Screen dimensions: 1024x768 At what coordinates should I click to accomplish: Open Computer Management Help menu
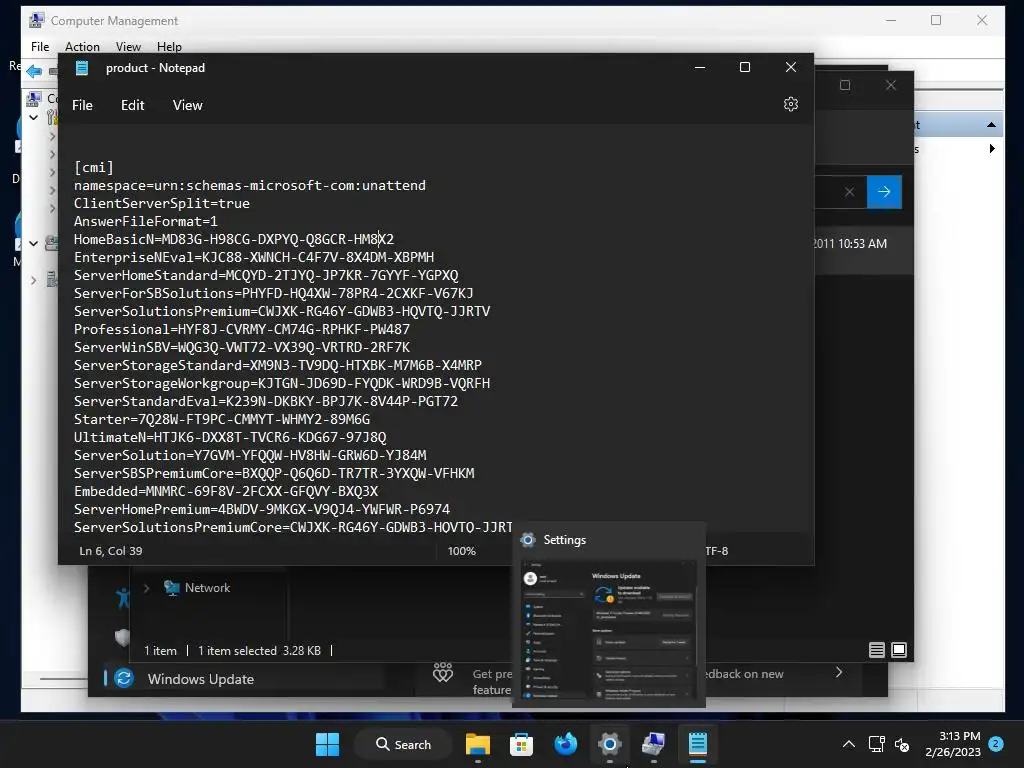(x=169, y=46)
